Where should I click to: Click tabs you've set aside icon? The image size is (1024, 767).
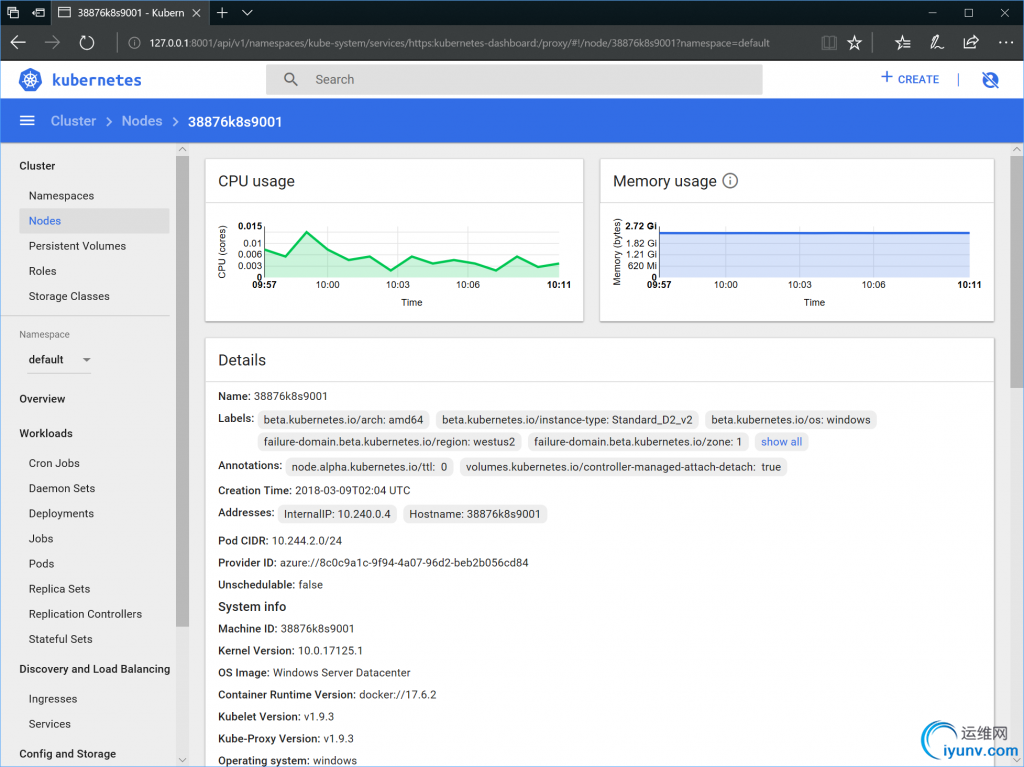[x=13, y=12]
